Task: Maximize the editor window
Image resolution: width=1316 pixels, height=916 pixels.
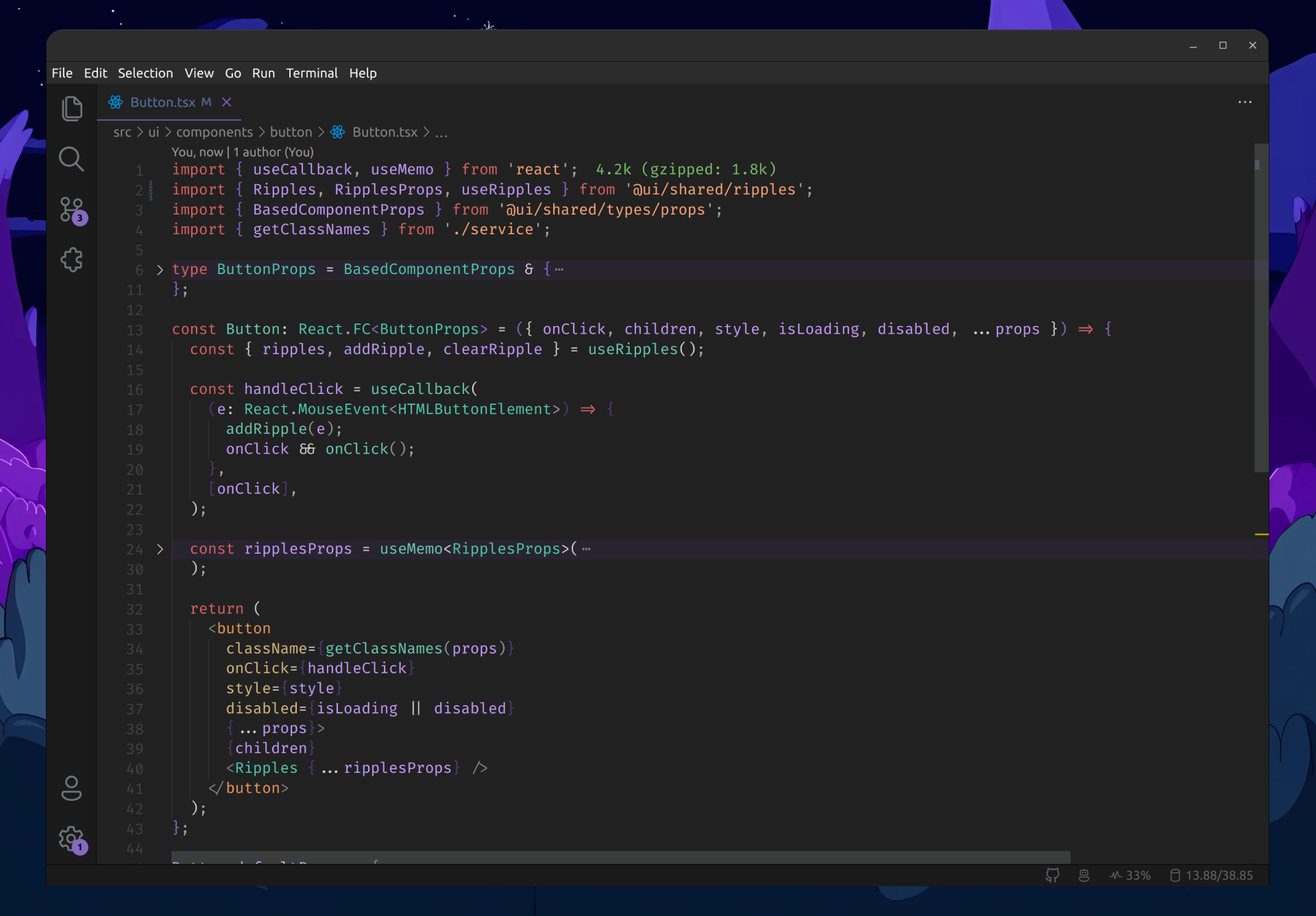Action: [x=1223, y=45]
